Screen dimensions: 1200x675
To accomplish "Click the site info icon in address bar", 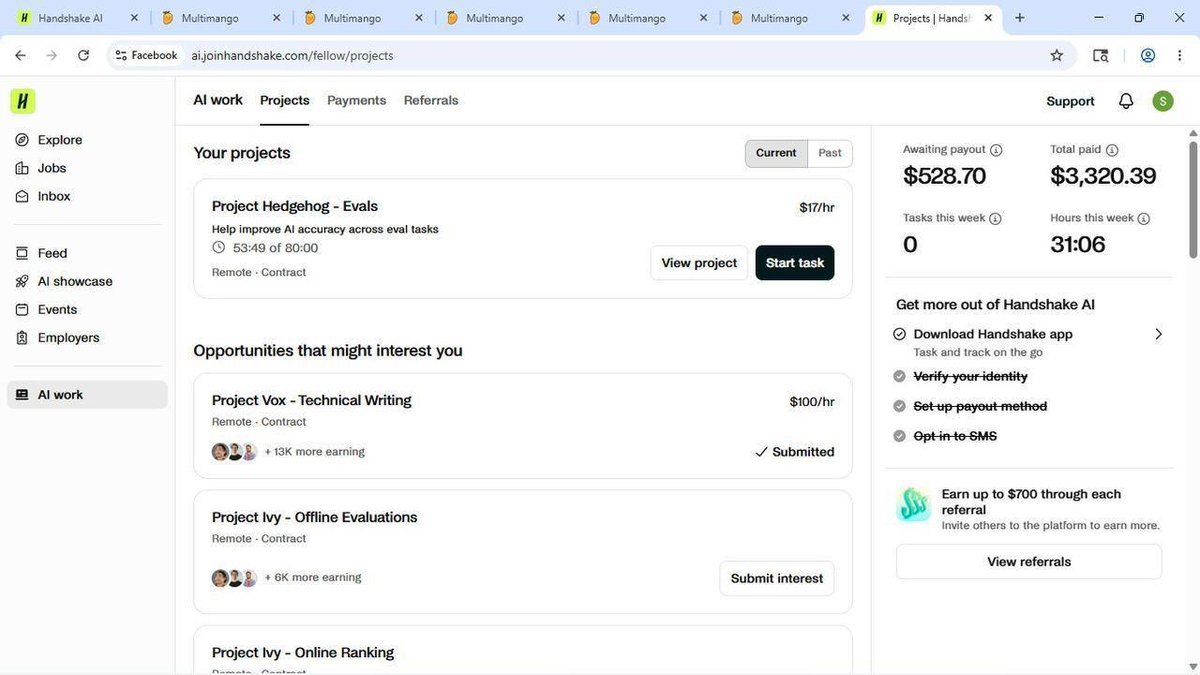I will coord(121,56).
